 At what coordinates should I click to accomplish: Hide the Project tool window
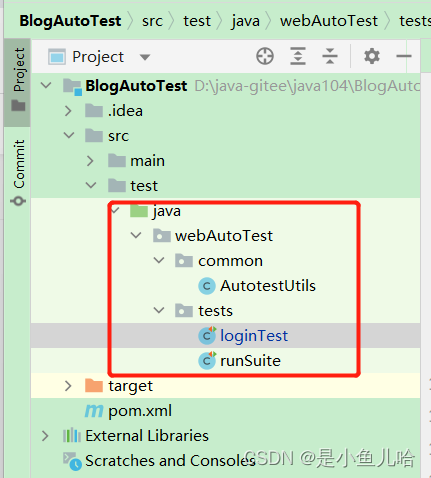(404, 56)
